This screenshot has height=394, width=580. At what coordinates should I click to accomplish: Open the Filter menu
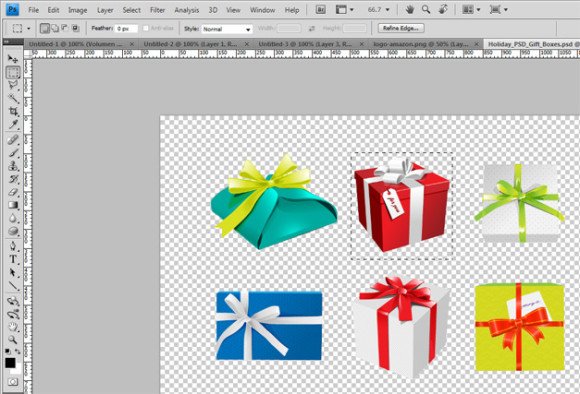(x=157, y=10)
